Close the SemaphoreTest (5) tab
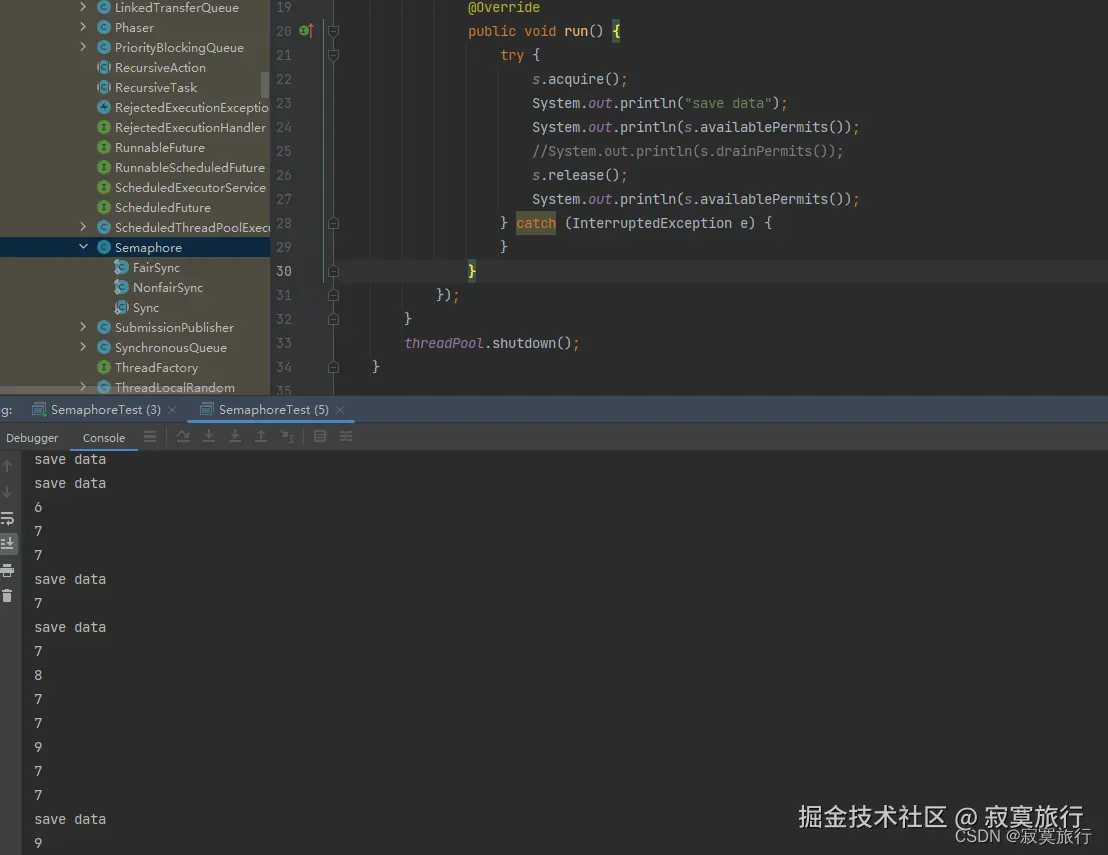 pyautogui.click(x=340, y=410)
